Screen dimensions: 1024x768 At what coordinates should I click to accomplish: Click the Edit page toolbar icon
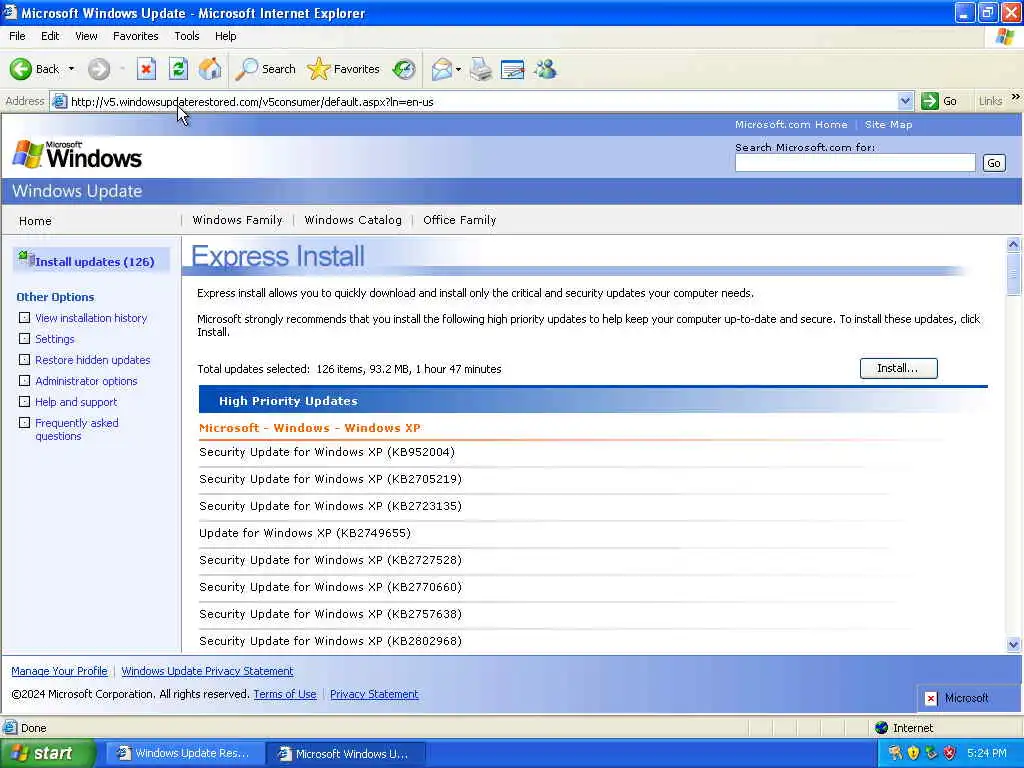pos(513,69)
